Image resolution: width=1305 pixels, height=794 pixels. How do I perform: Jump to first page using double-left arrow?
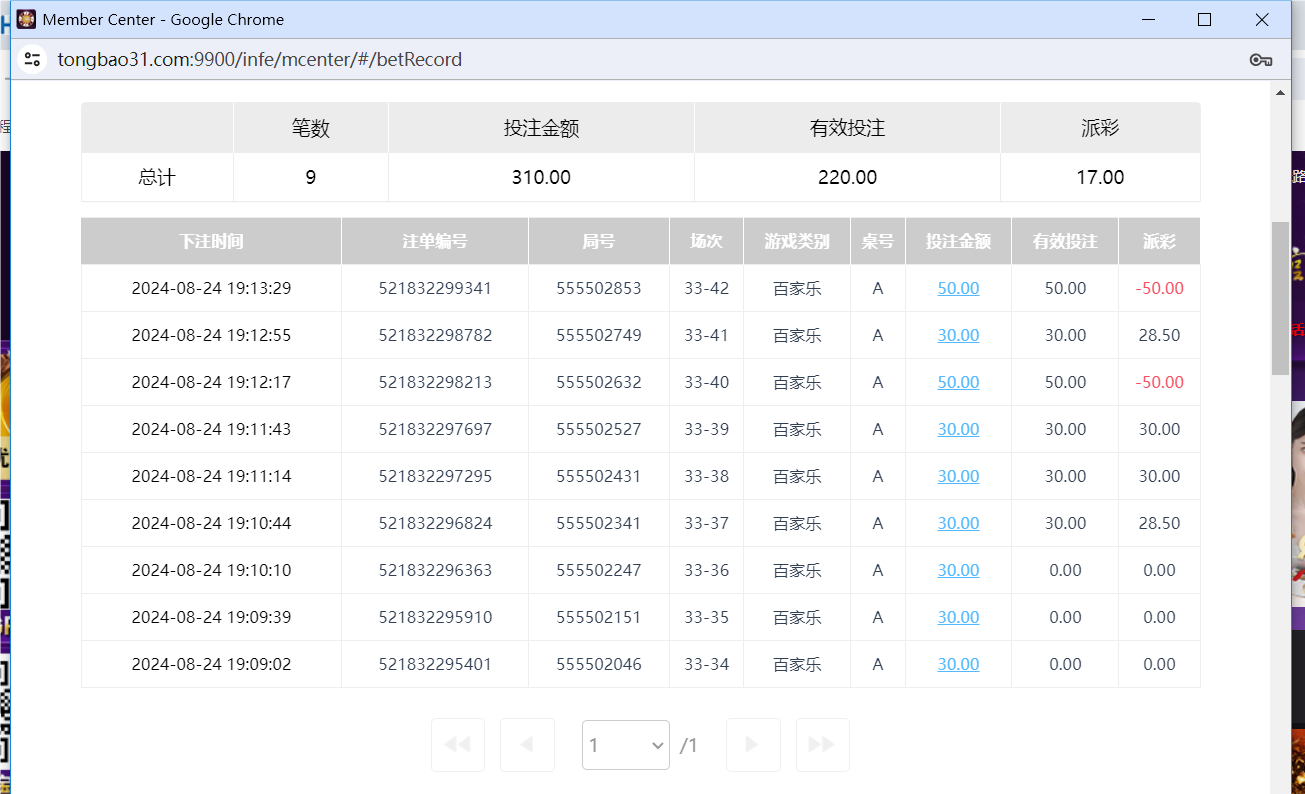coord(457,744)
